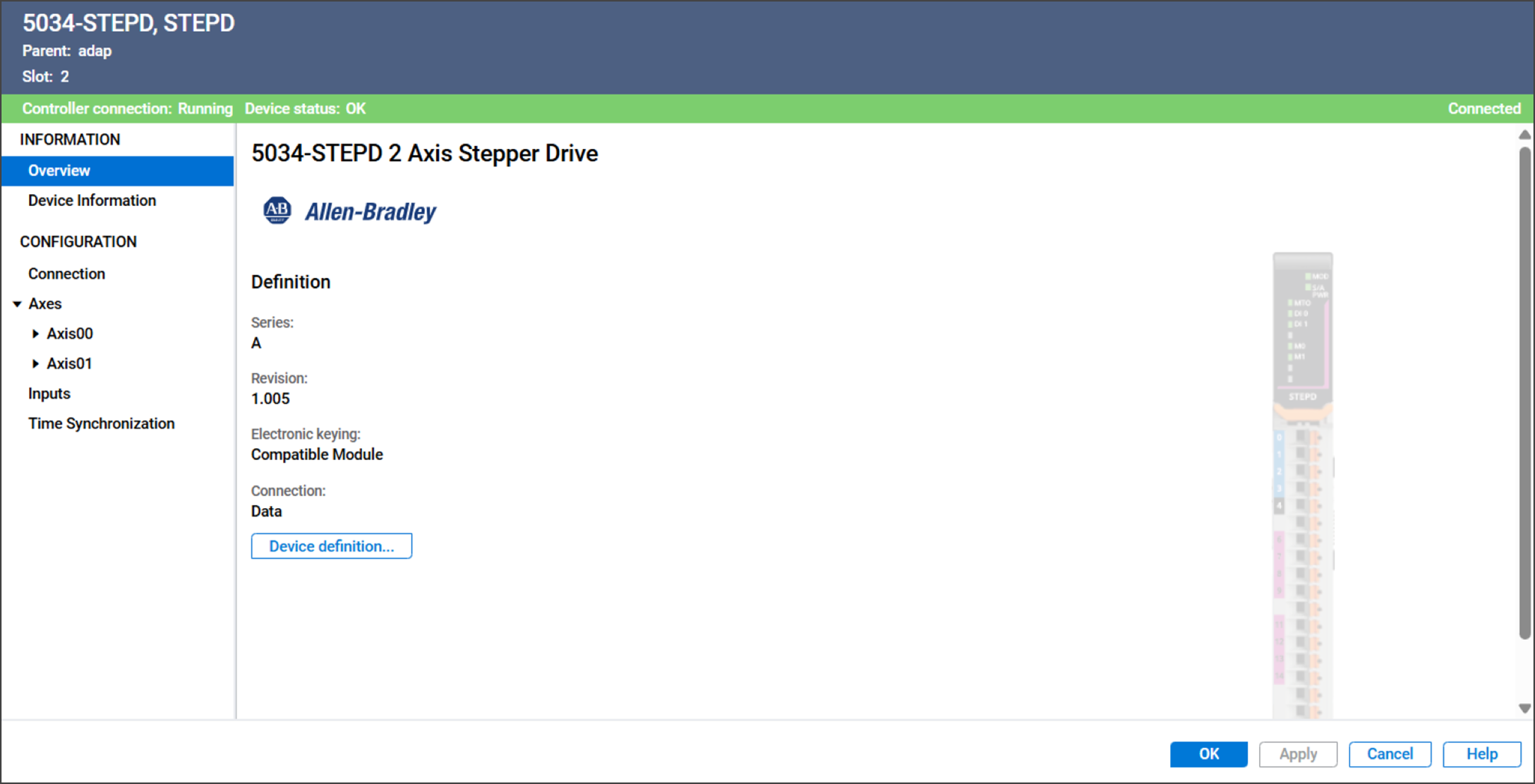Image resolution: width=1535 pixels, height=784 pixels.
Task: Expand the Axis01 node arrow
Action: tap(35, 364)
